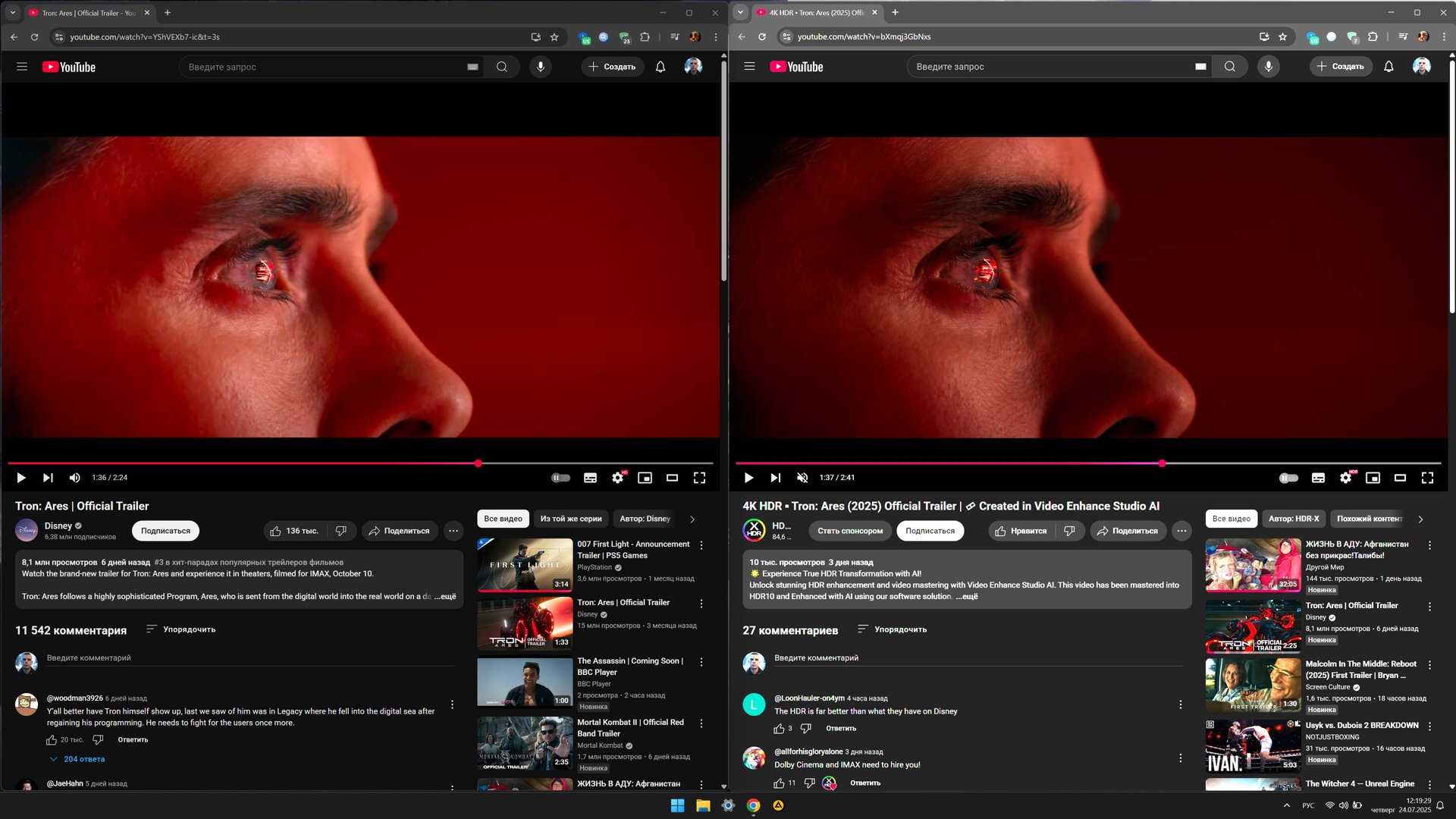Open hamburger guide menu in left window
This screenshot has height=819, width=1456.
pos(22,67)
